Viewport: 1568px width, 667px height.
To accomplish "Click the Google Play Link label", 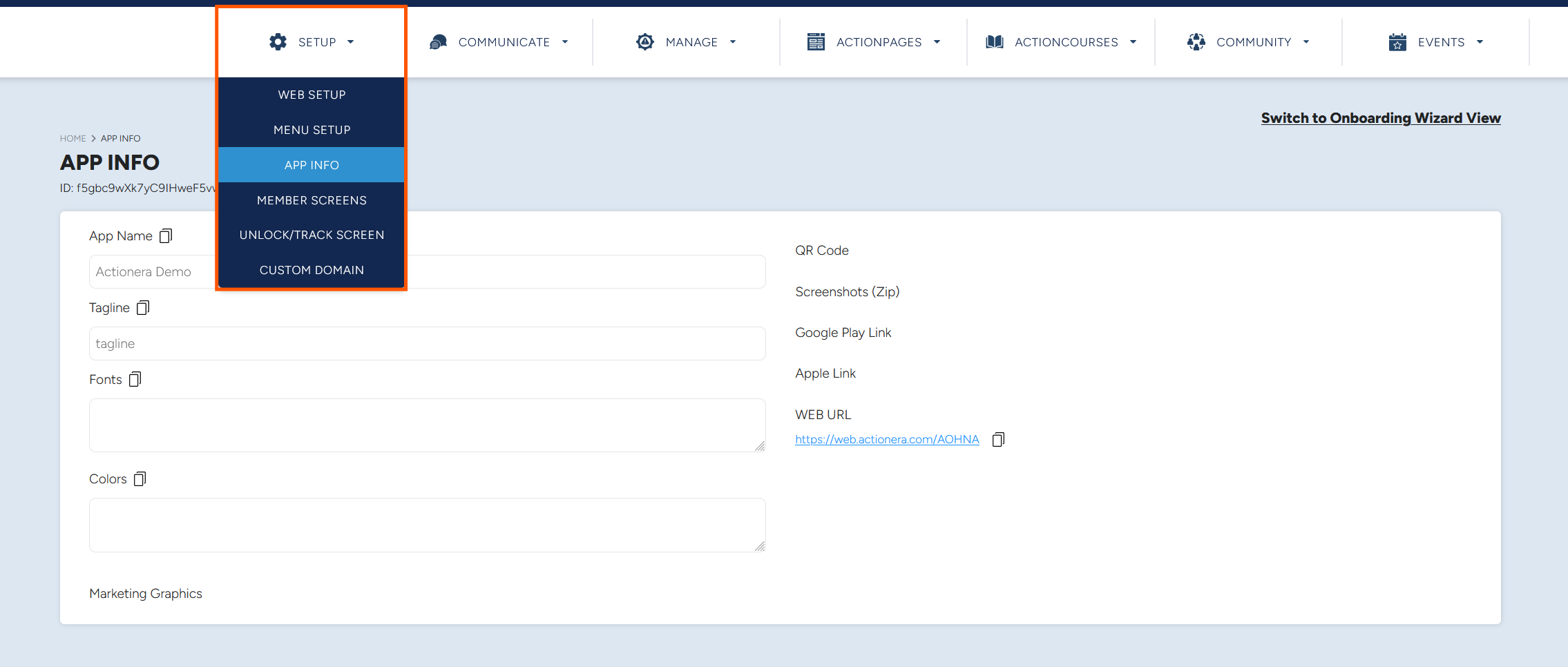I will (843, 333).
